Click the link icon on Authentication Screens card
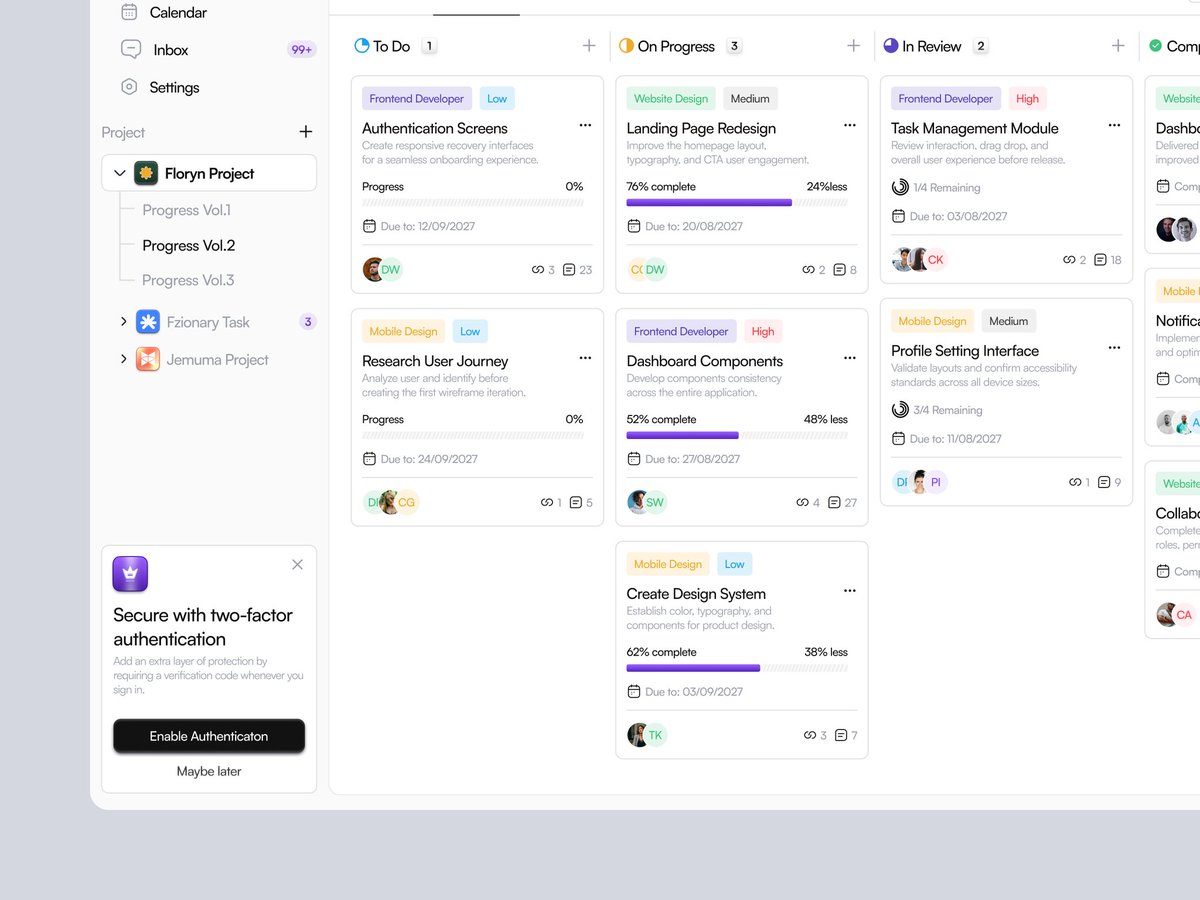 click(x=538, y=270)
